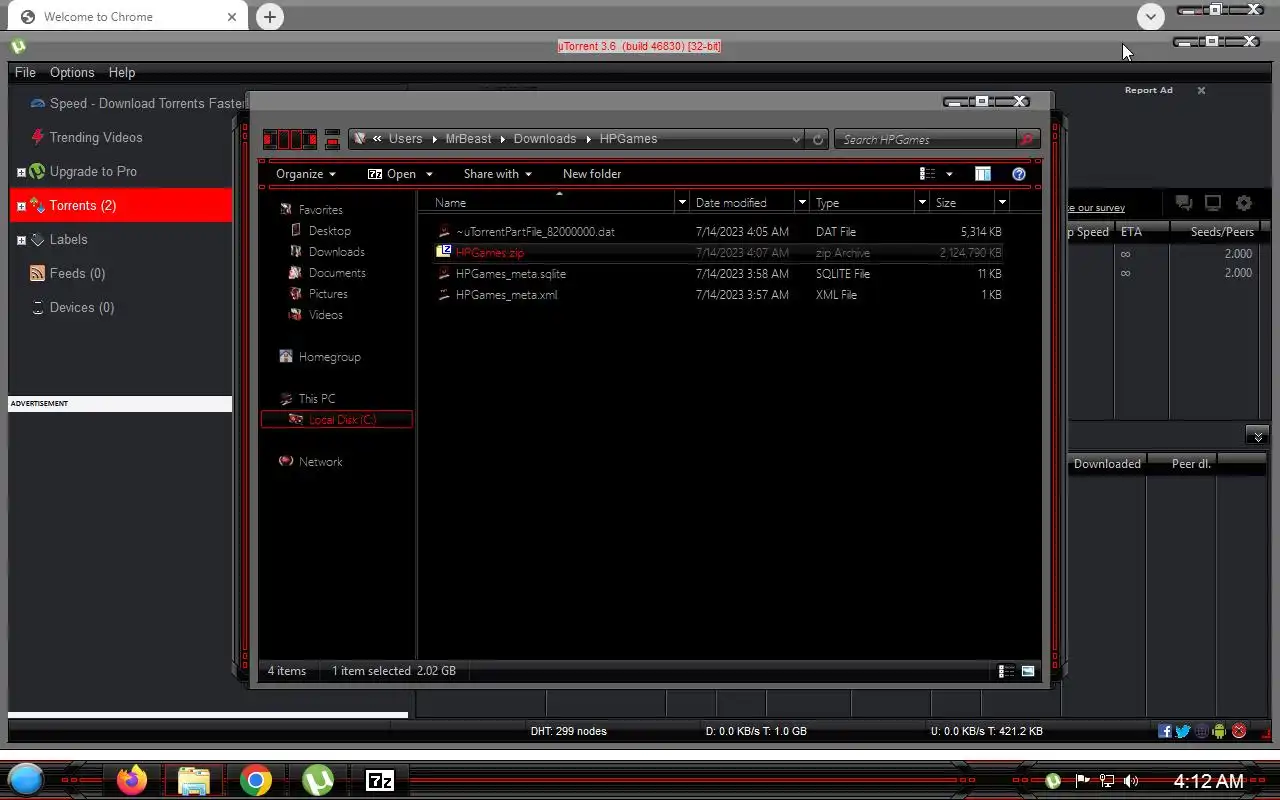Click the Explorer change view icon

tap(927, 174)
